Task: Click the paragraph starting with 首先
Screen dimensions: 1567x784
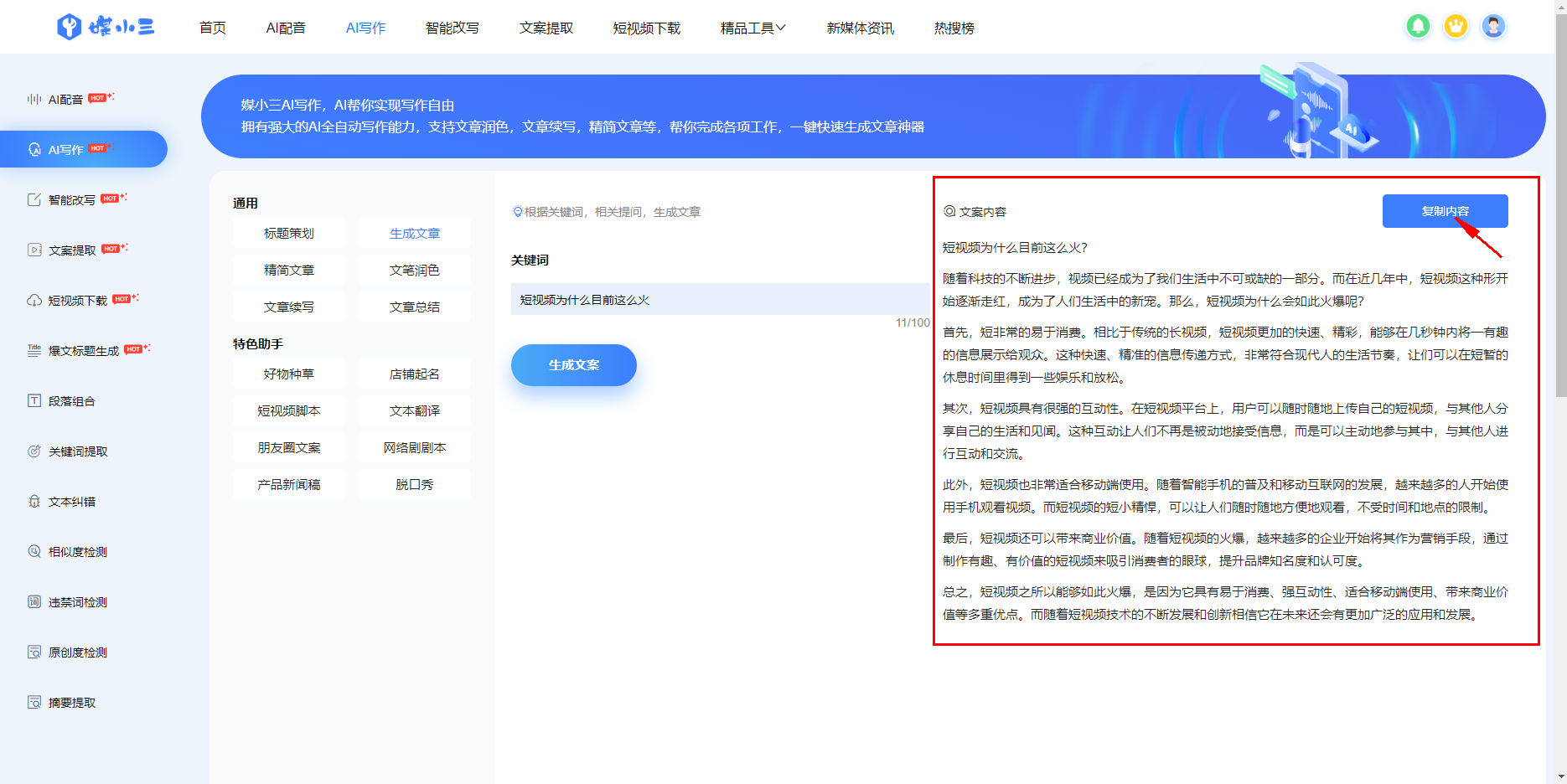Action: tap(1225, 355)
